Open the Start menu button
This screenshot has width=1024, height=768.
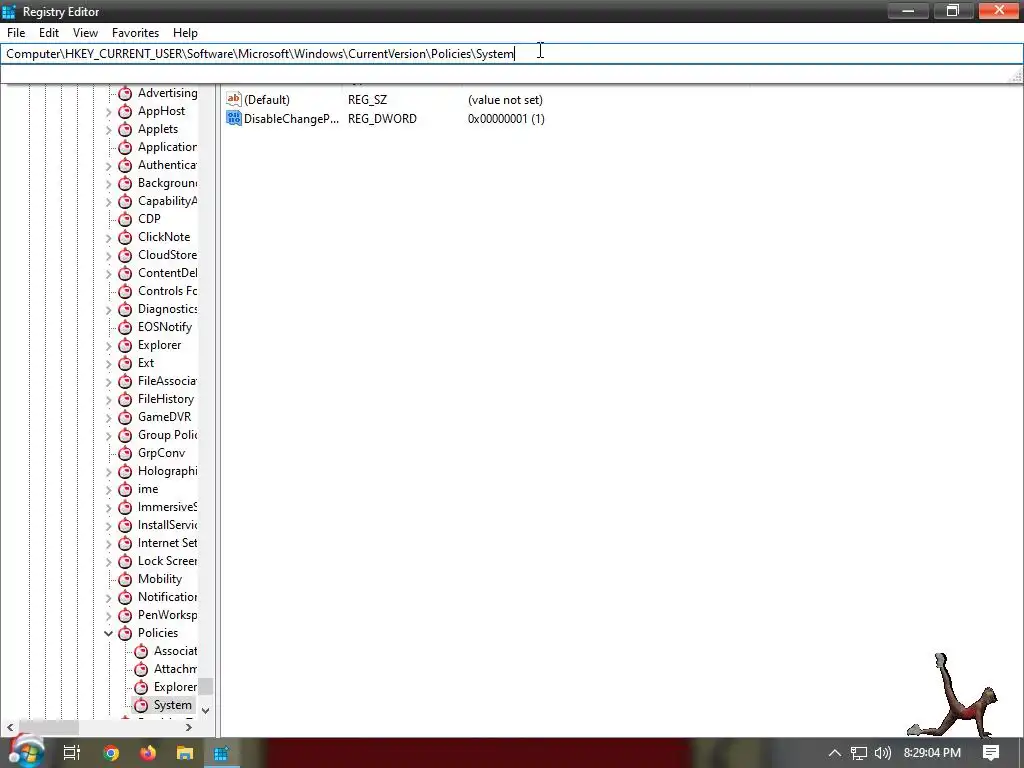pos(25,752)
